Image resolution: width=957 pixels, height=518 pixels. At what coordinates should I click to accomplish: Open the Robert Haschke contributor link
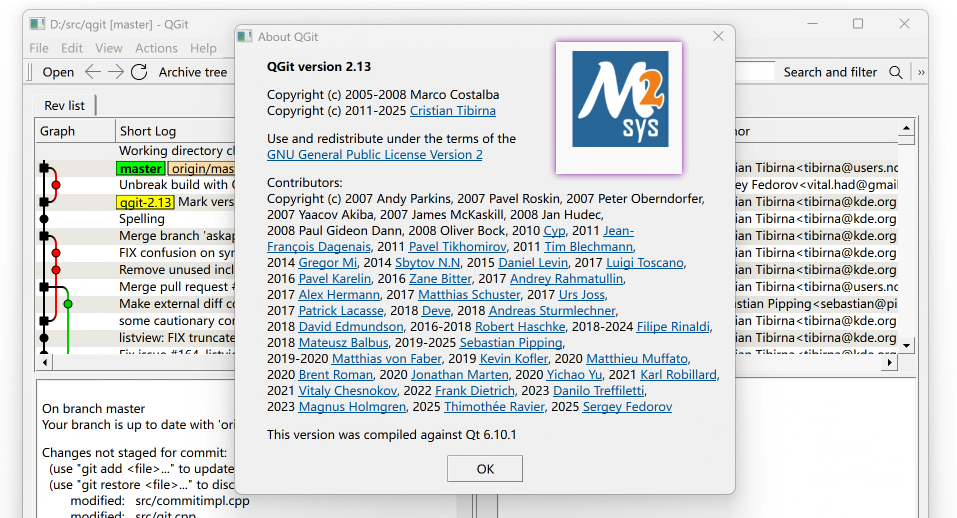point(521,326)
